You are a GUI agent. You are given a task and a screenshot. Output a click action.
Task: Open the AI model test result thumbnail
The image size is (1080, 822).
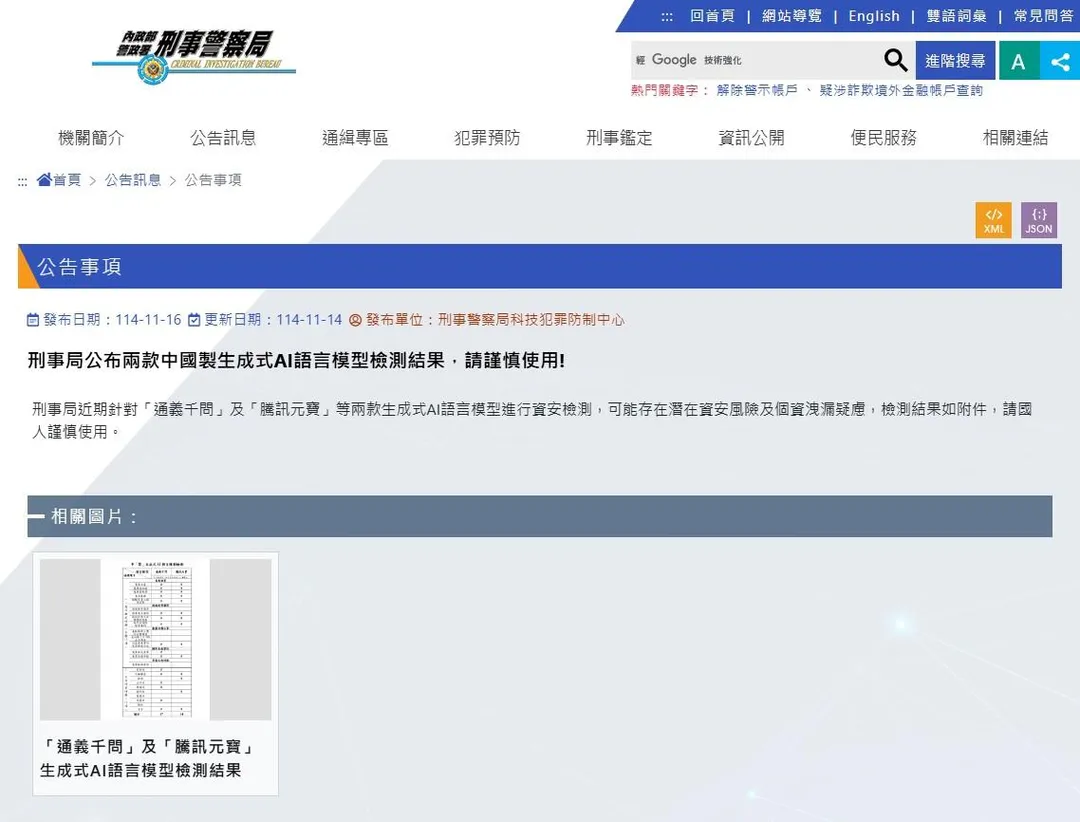156,639
